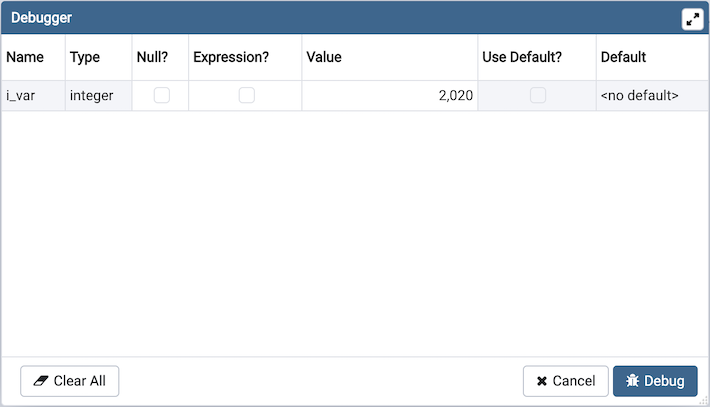Viewport: 710px width, 407px height.
Task: Click the Null? column header
Action: tap(152, 57)
